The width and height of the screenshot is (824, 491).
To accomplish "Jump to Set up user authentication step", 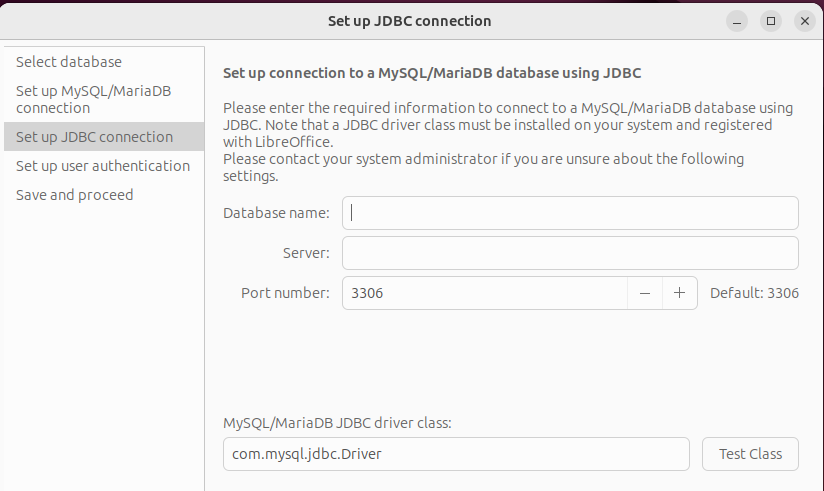I will click(102, 166).
